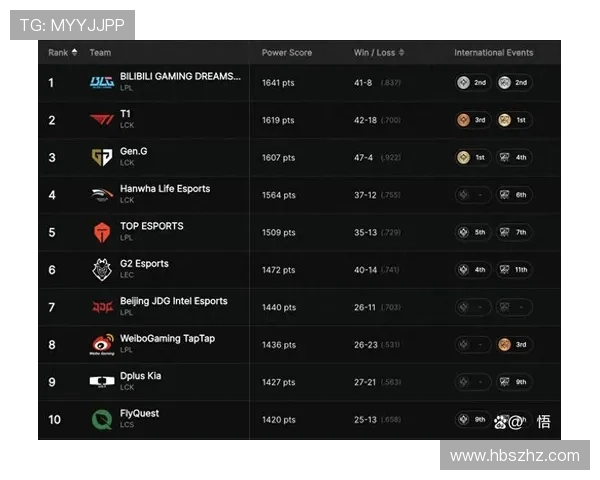Click the International Events column header

pyautogui.click(x=493, y=53)
